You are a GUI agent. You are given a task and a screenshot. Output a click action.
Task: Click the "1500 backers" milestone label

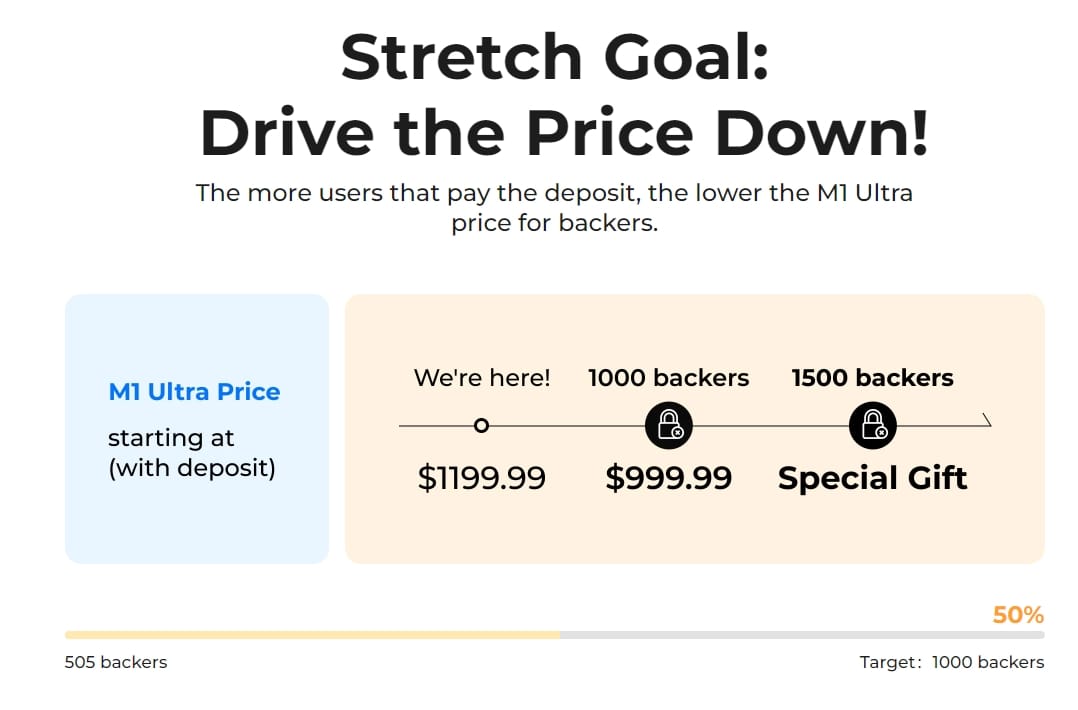click(872, 378)
